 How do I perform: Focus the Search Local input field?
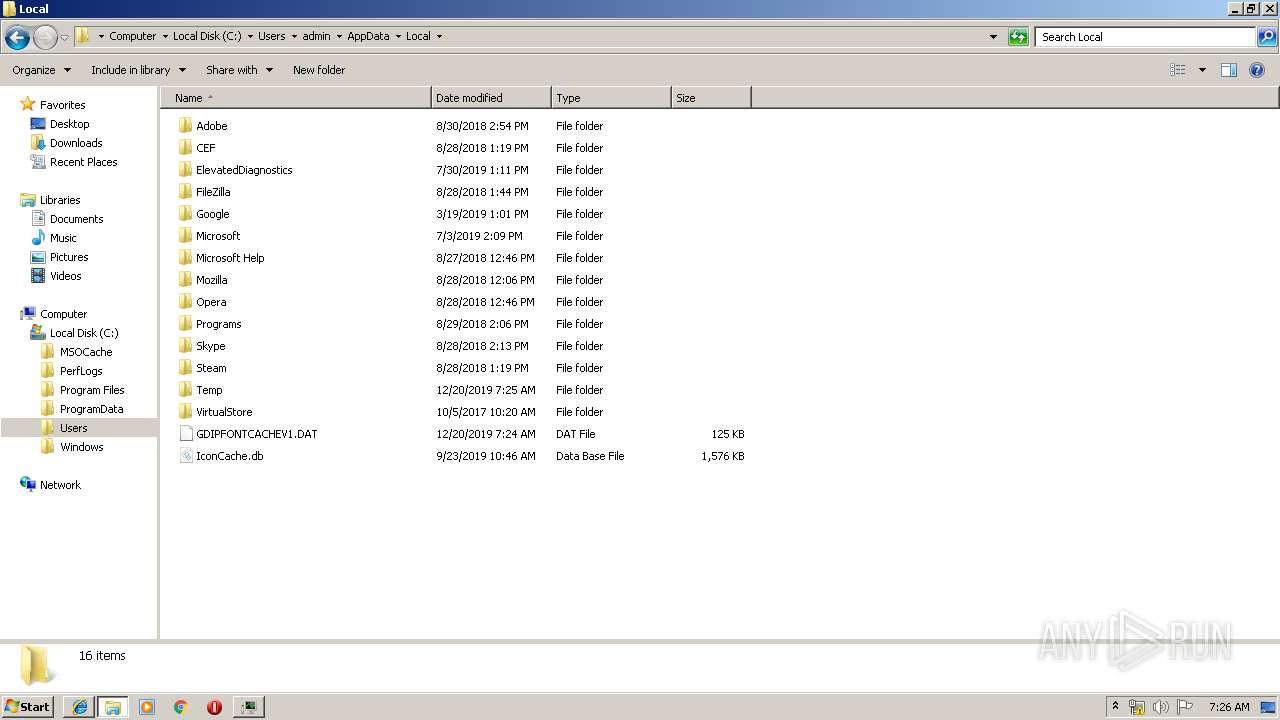(x=1144, y=37)
